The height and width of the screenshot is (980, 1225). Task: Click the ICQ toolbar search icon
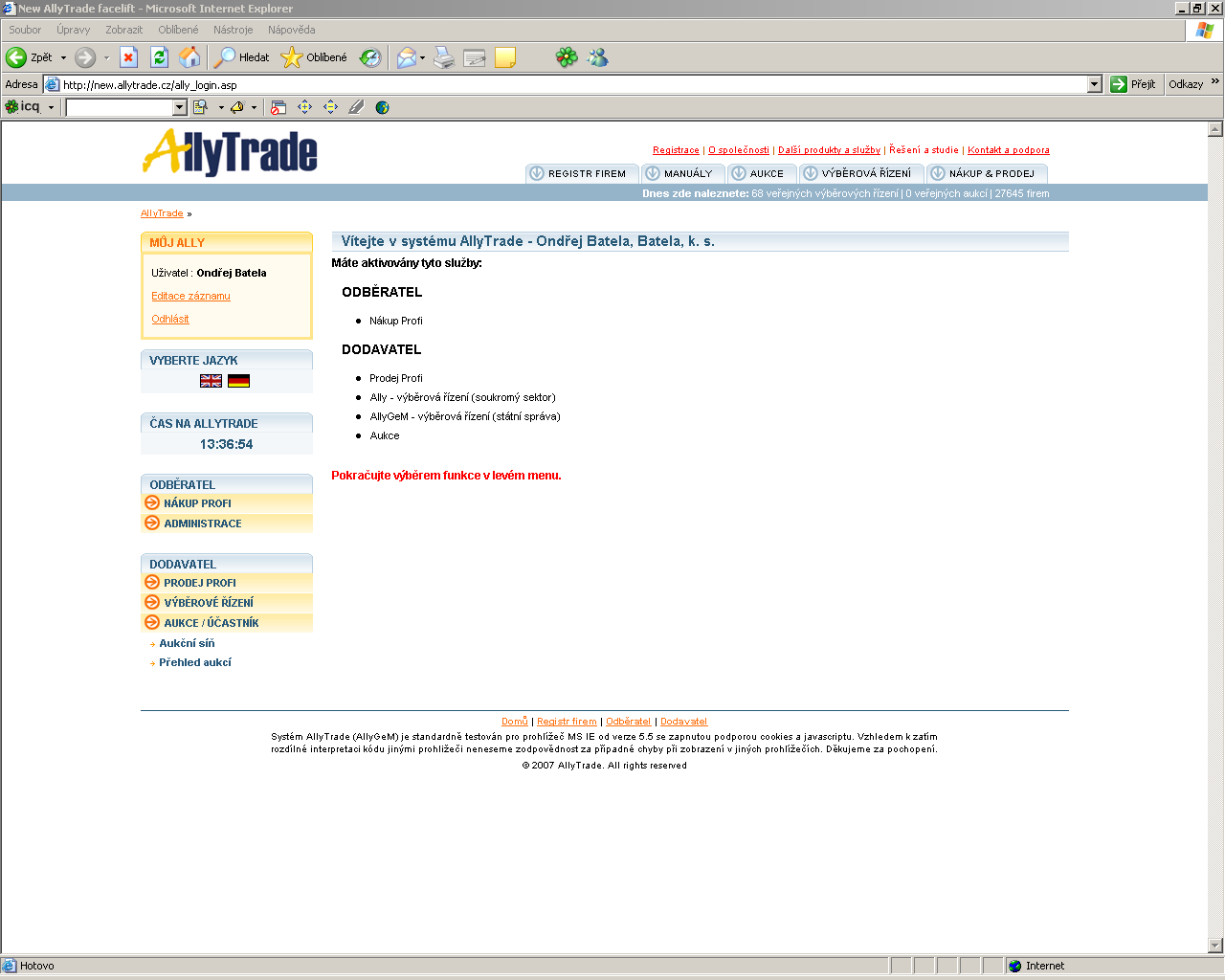201,107
